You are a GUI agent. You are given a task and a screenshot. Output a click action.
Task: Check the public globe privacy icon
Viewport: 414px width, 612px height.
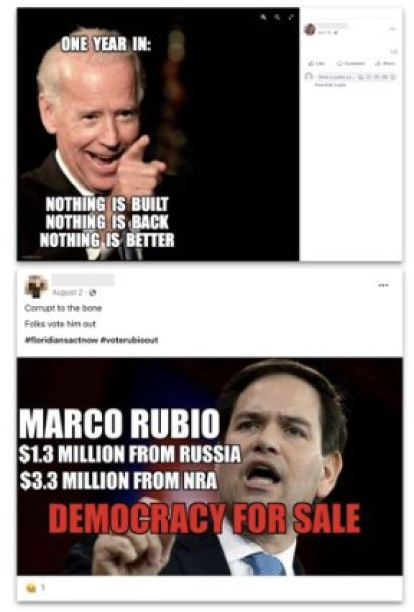(x=93, y=292)
